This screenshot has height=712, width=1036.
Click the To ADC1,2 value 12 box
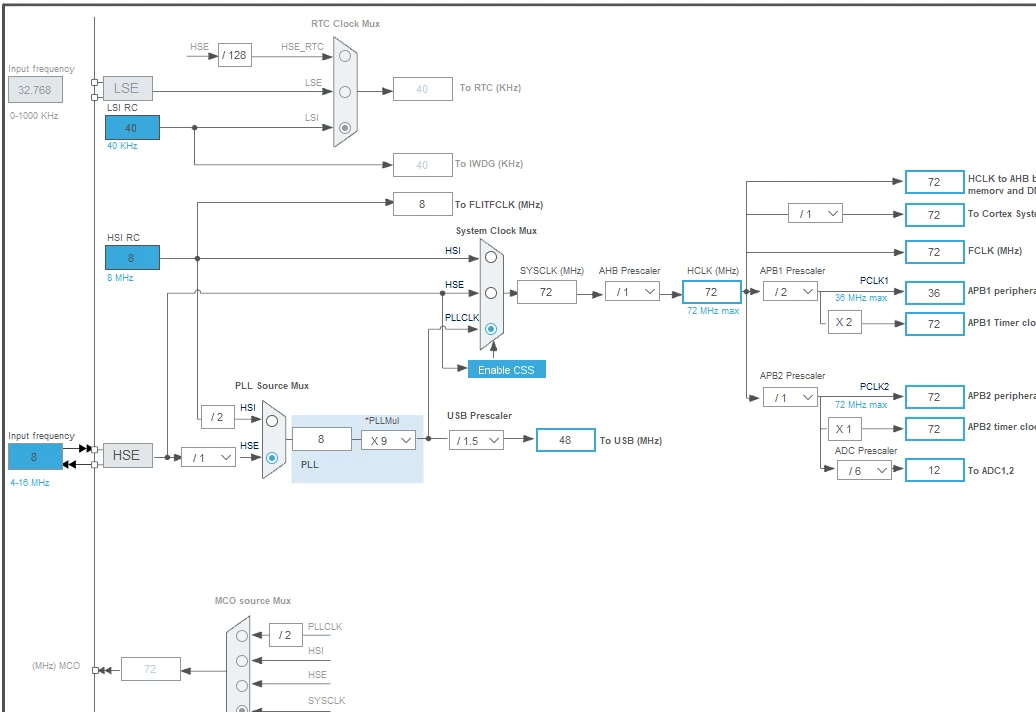click(x=934, y=470)
